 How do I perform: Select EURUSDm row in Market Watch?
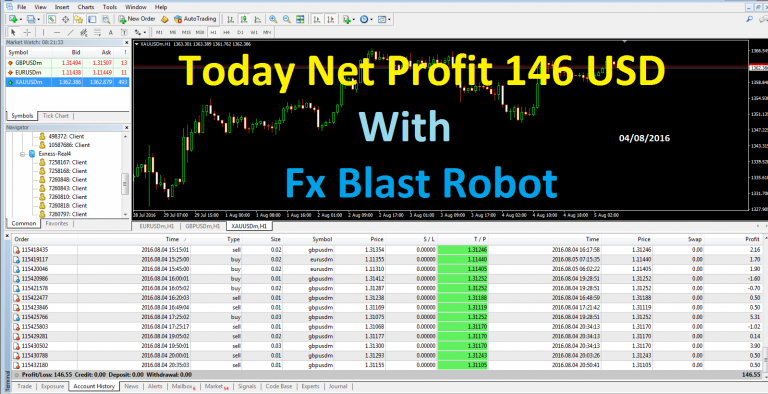pyautogui.click(x=68, y=72)
